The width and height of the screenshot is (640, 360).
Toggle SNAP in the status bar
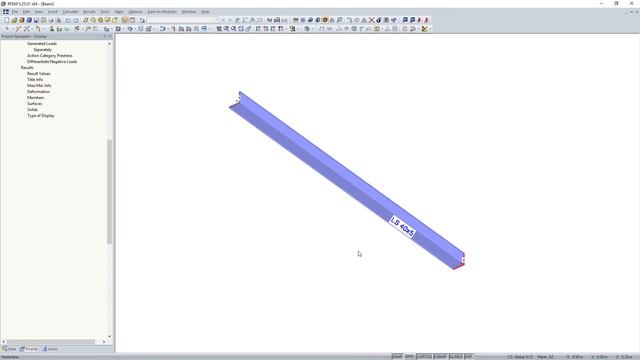(397, 357)
